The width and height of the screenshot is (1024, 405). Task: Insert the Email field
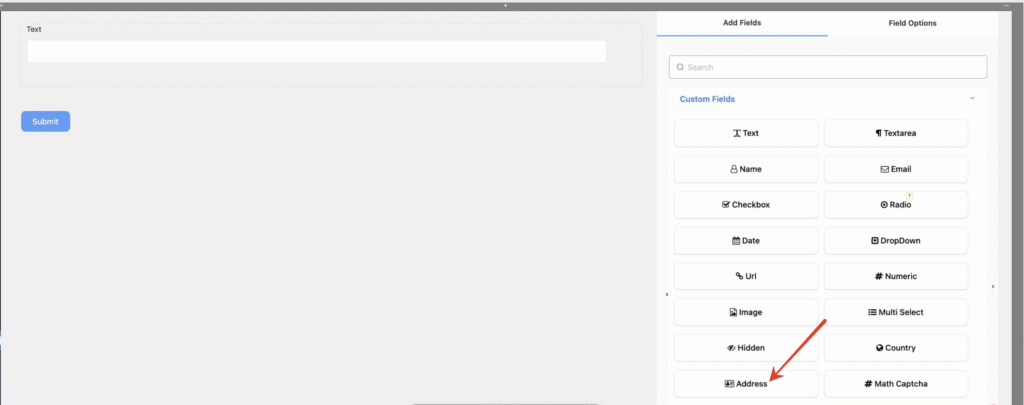895,169
